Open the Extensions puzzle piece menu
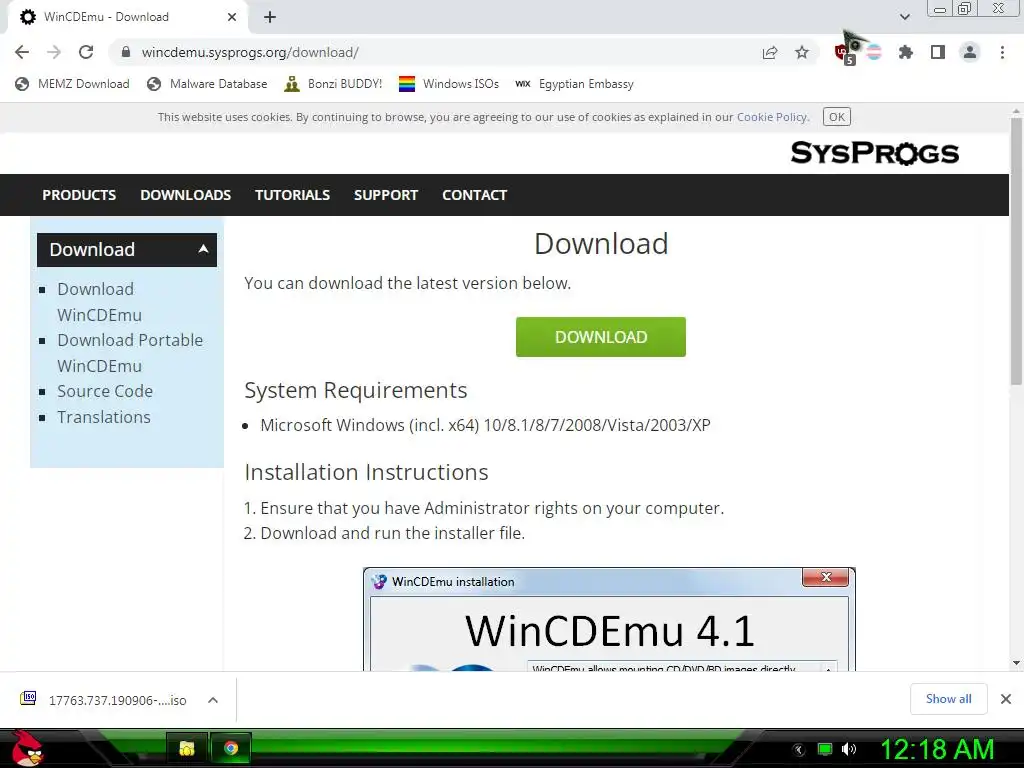The image size is (1024, 768). click(906, 52)
